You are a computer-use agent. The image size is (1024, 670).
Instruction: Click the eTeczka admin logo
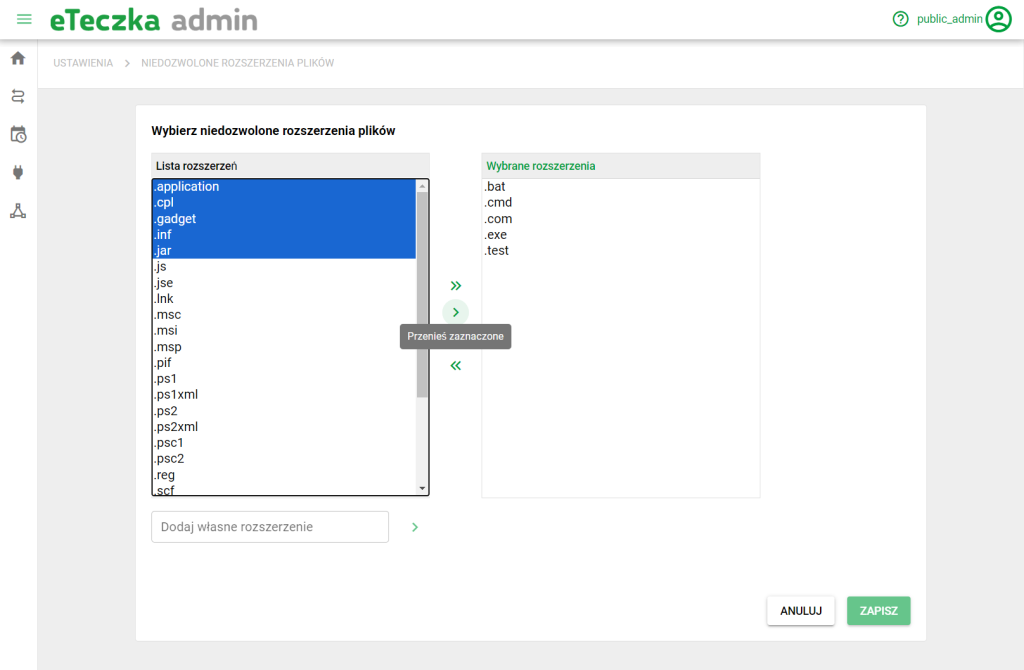click(x=154, y=20)
